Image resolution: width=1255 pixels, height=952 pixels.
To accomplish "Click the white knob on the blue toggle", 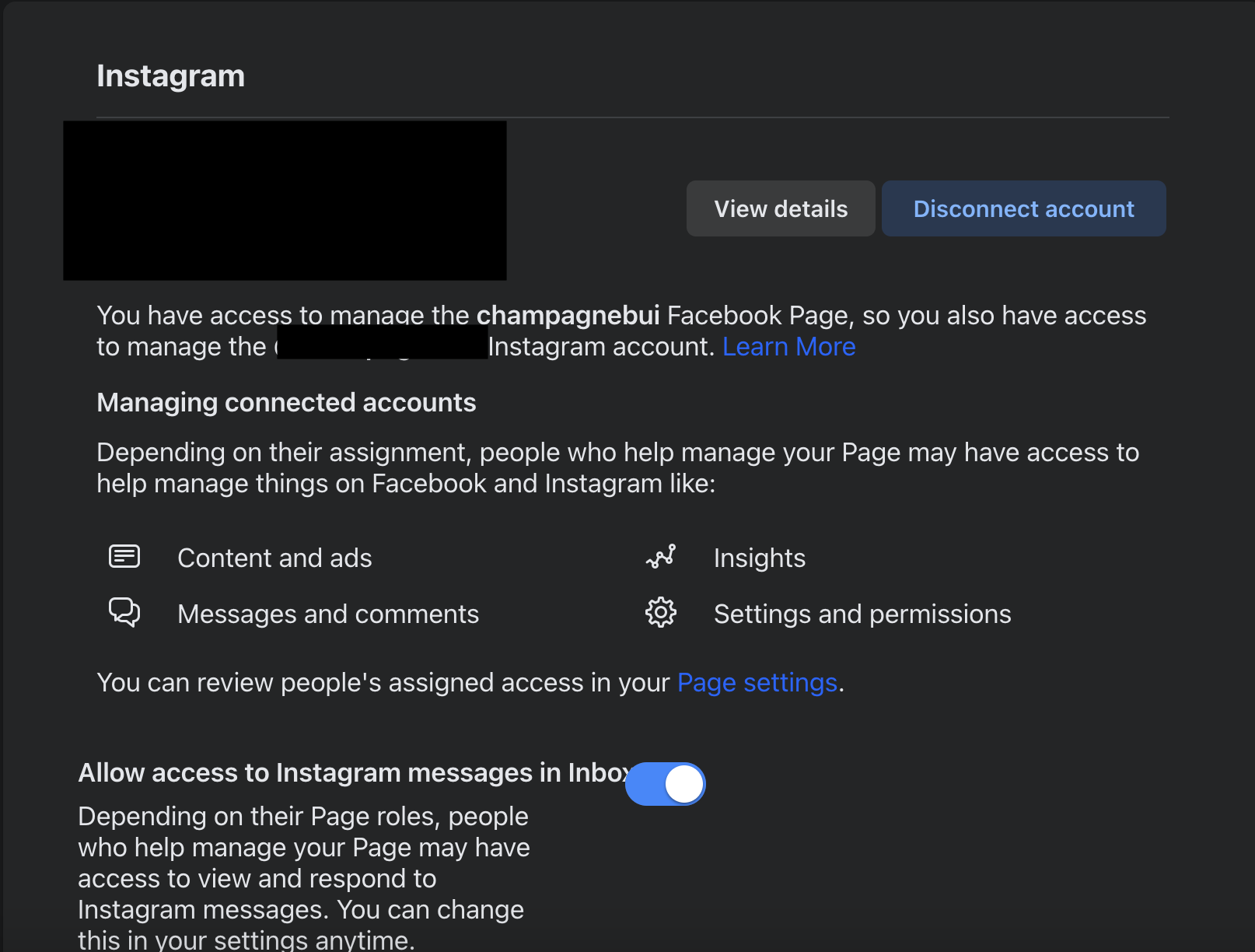I will (x=684, y=783).
